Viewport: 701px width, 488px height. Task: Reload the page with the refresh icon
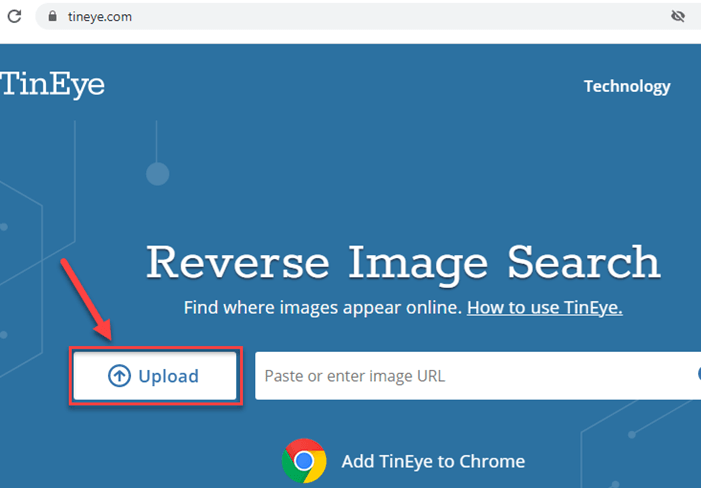(x=14, y=17)
